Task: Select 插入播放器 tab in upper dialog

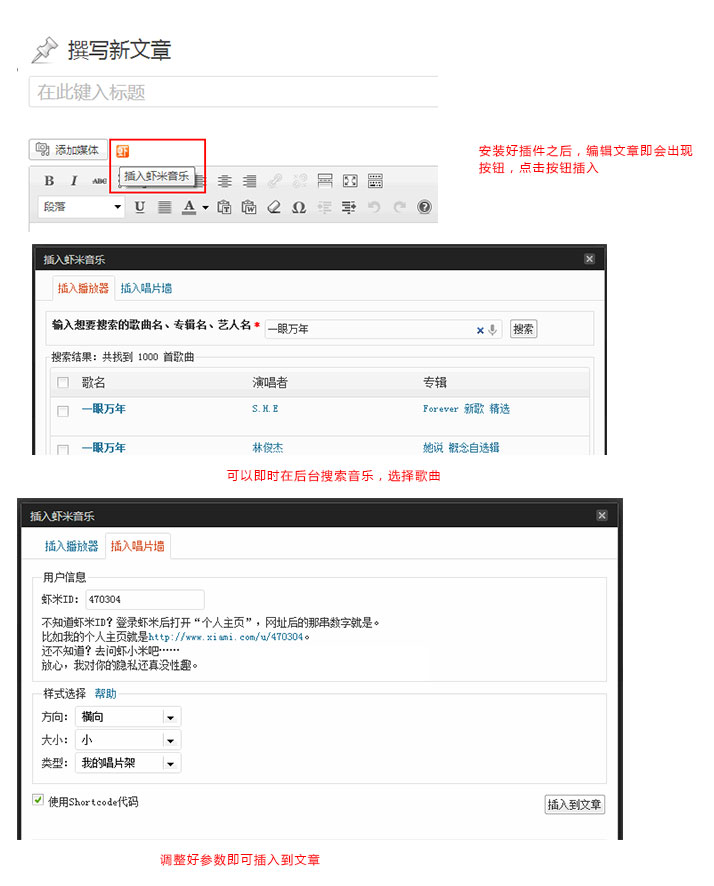Action: click(83, 288)
